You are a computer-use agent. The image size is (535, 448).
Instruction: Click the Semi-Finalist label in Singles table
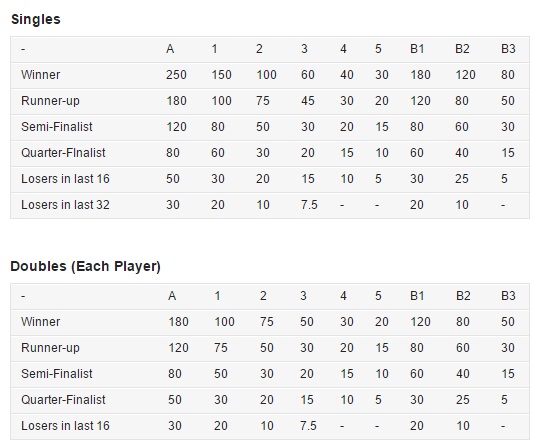click(57, 127)
